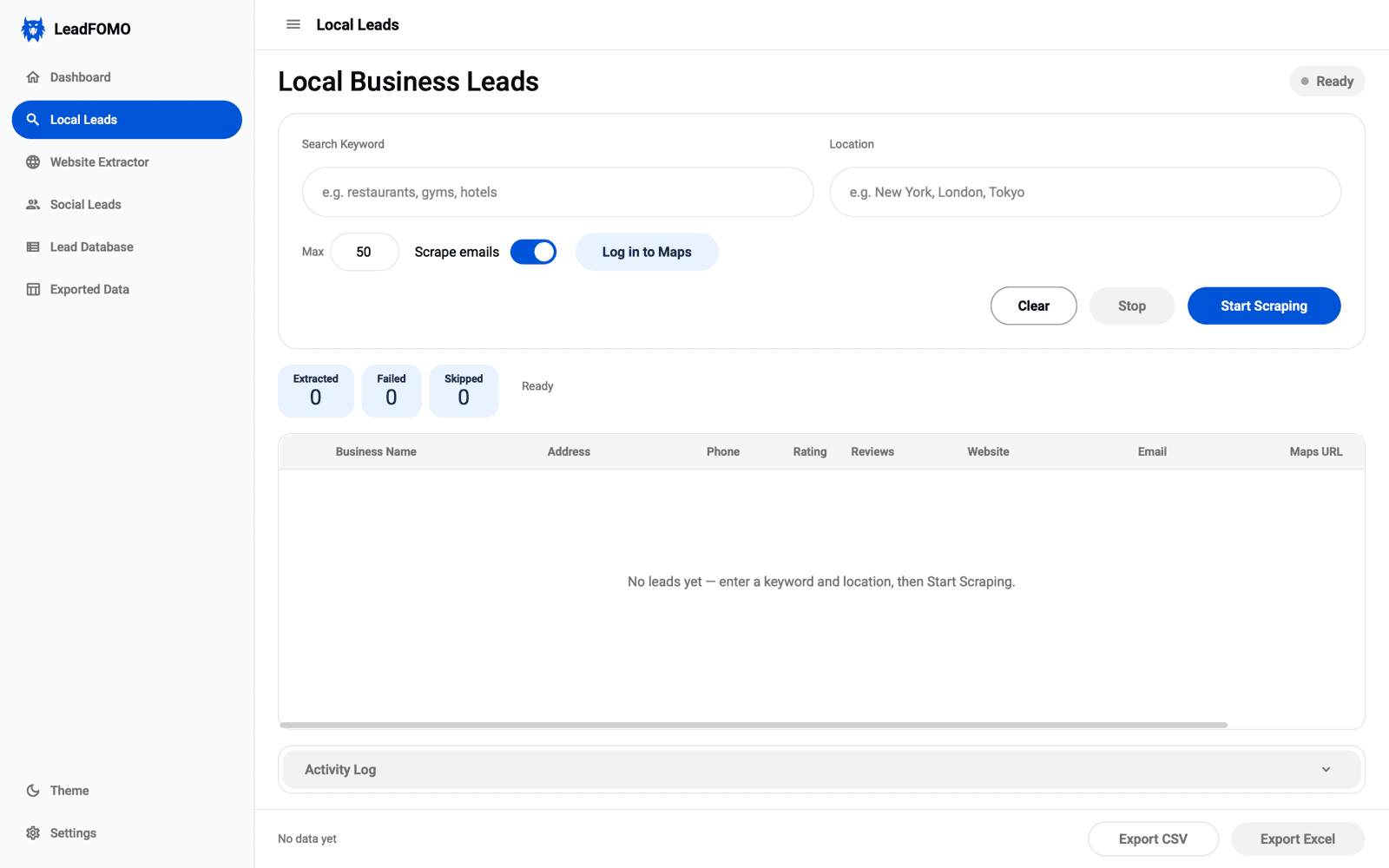The width and height of the screenshot is (1389, 868).
Task: Click the Lead Database list icon
Action: pyautogui.click(x=33, y=247)
